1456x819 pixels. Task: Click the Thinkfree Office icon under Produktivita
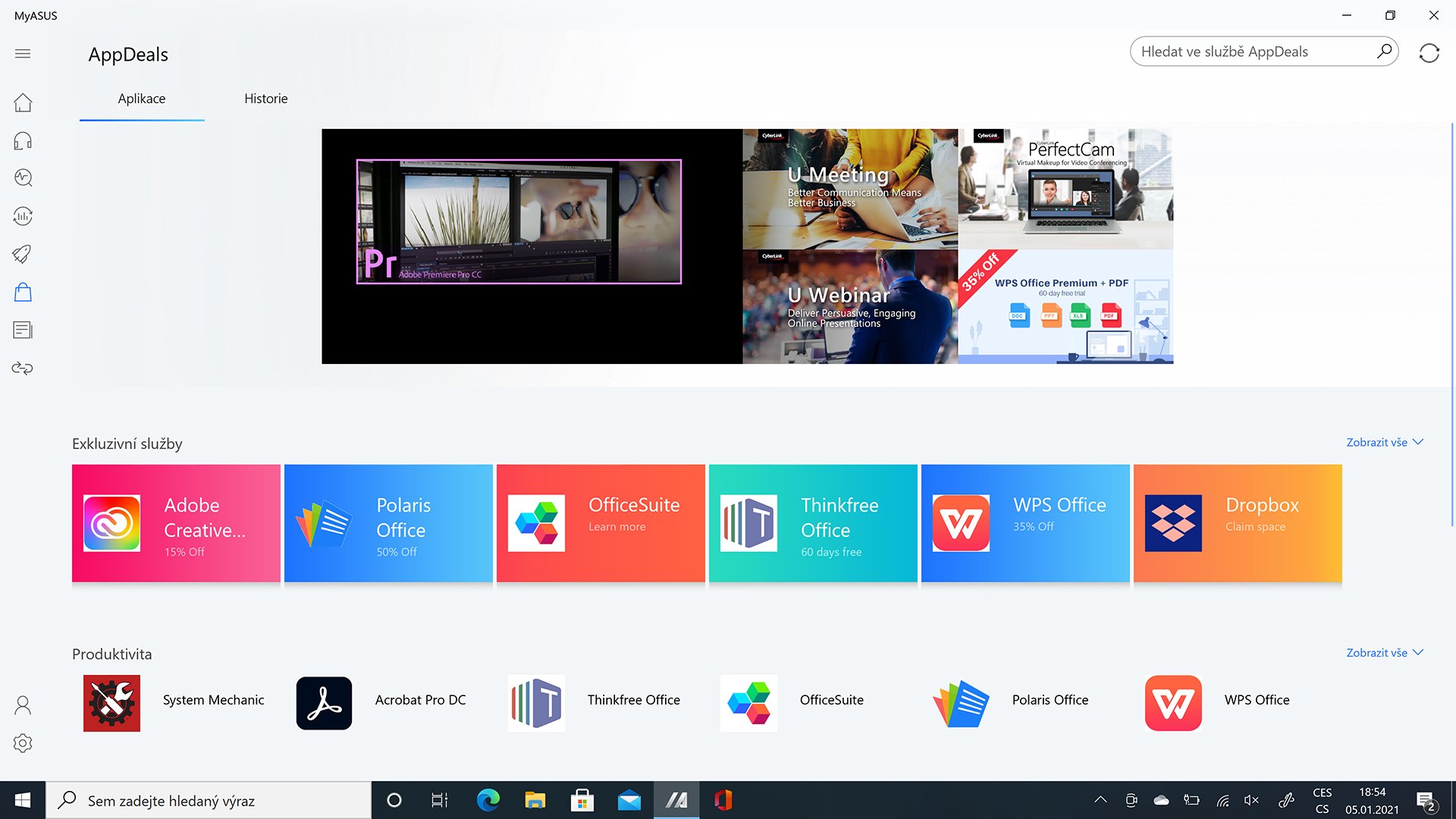click(536, 703)
